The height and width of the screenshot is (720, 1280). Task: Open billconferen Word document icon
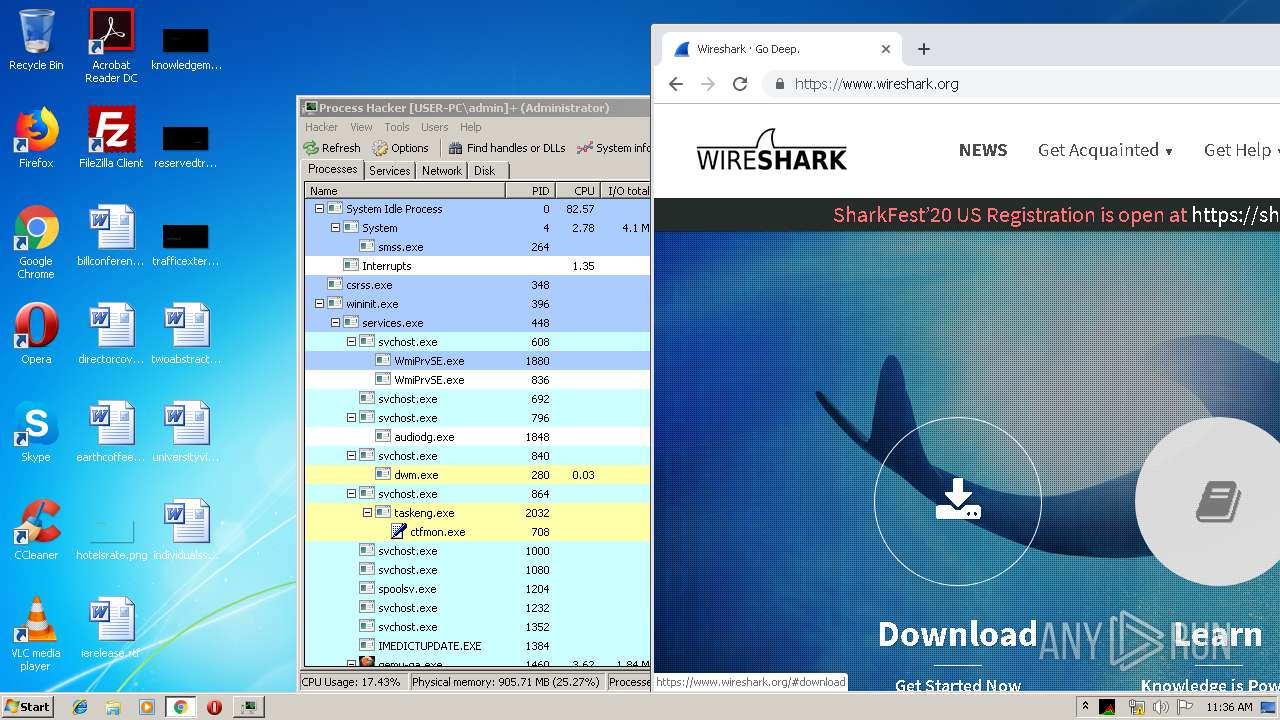point(111,236)
